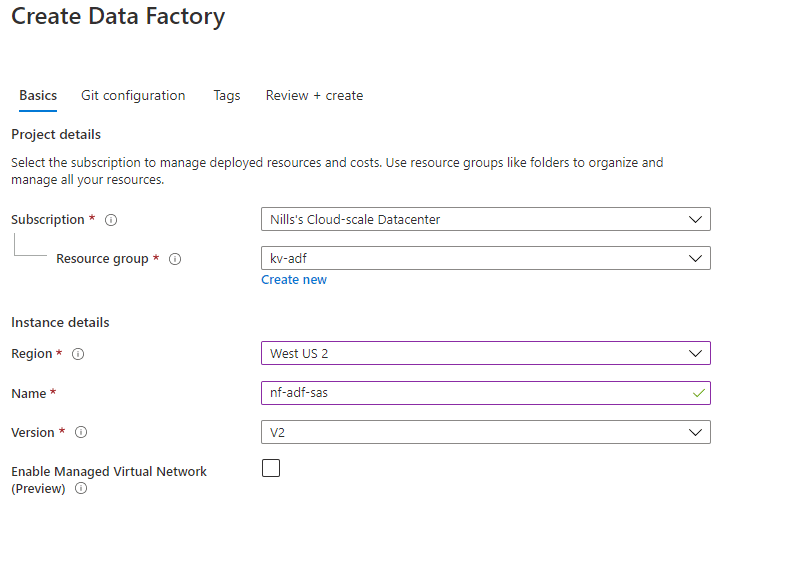Click the Region info icon
This screenshot has height=563, width=805.
point(78,354)
